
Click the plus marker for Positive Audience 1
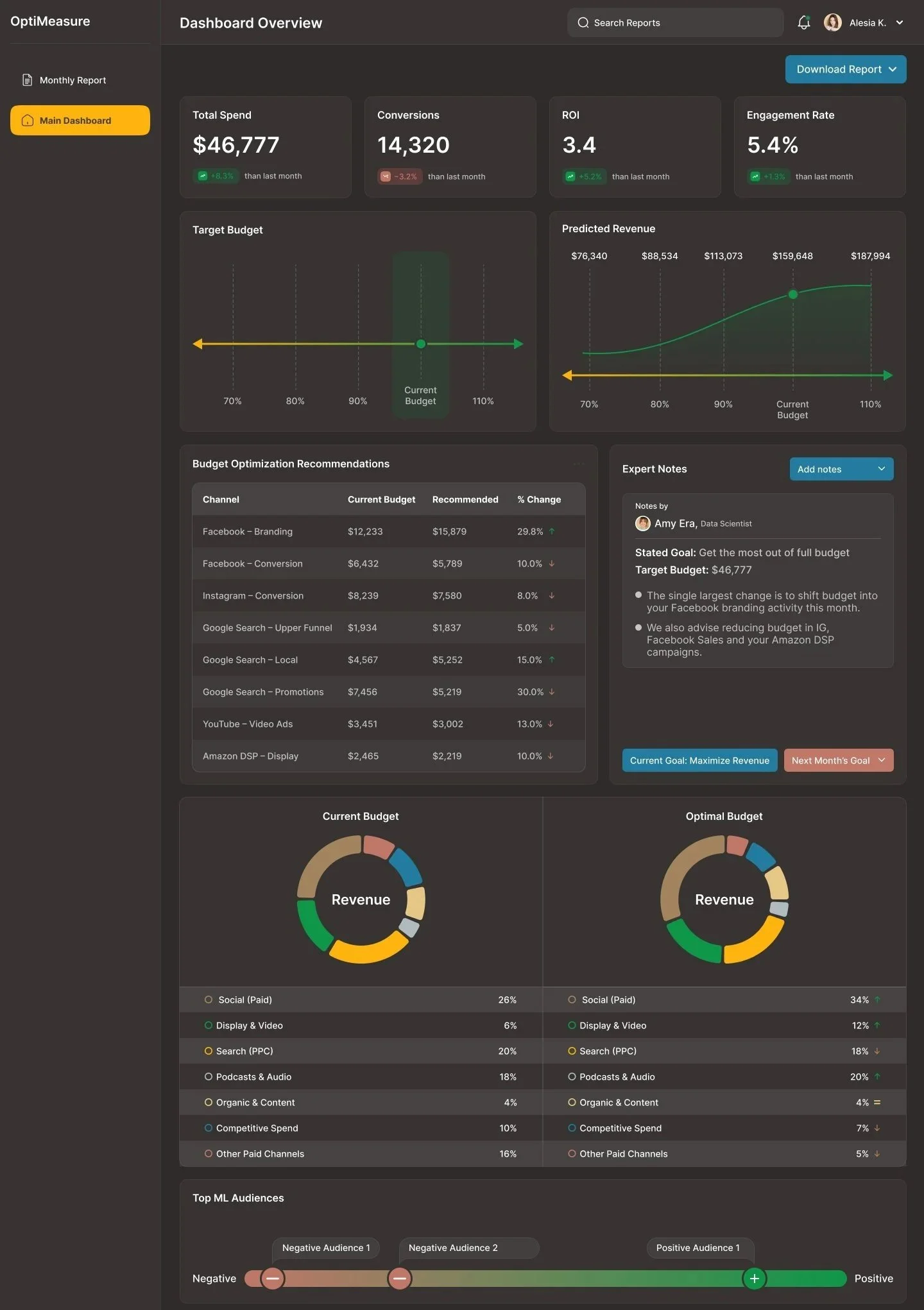click(755, 1279)
